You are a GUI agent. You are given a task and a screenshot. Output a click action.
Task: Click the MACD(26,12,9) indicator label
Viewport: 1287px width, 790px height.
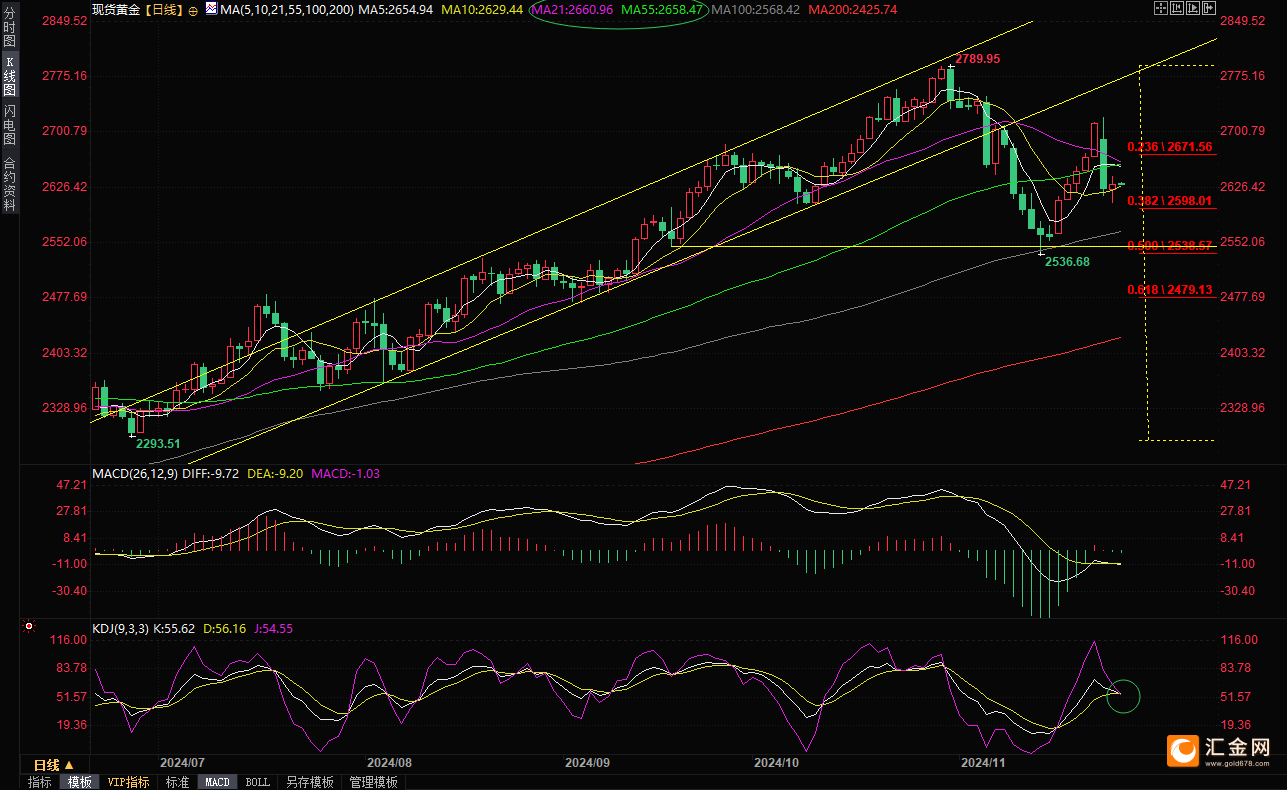tap(135, 473)
